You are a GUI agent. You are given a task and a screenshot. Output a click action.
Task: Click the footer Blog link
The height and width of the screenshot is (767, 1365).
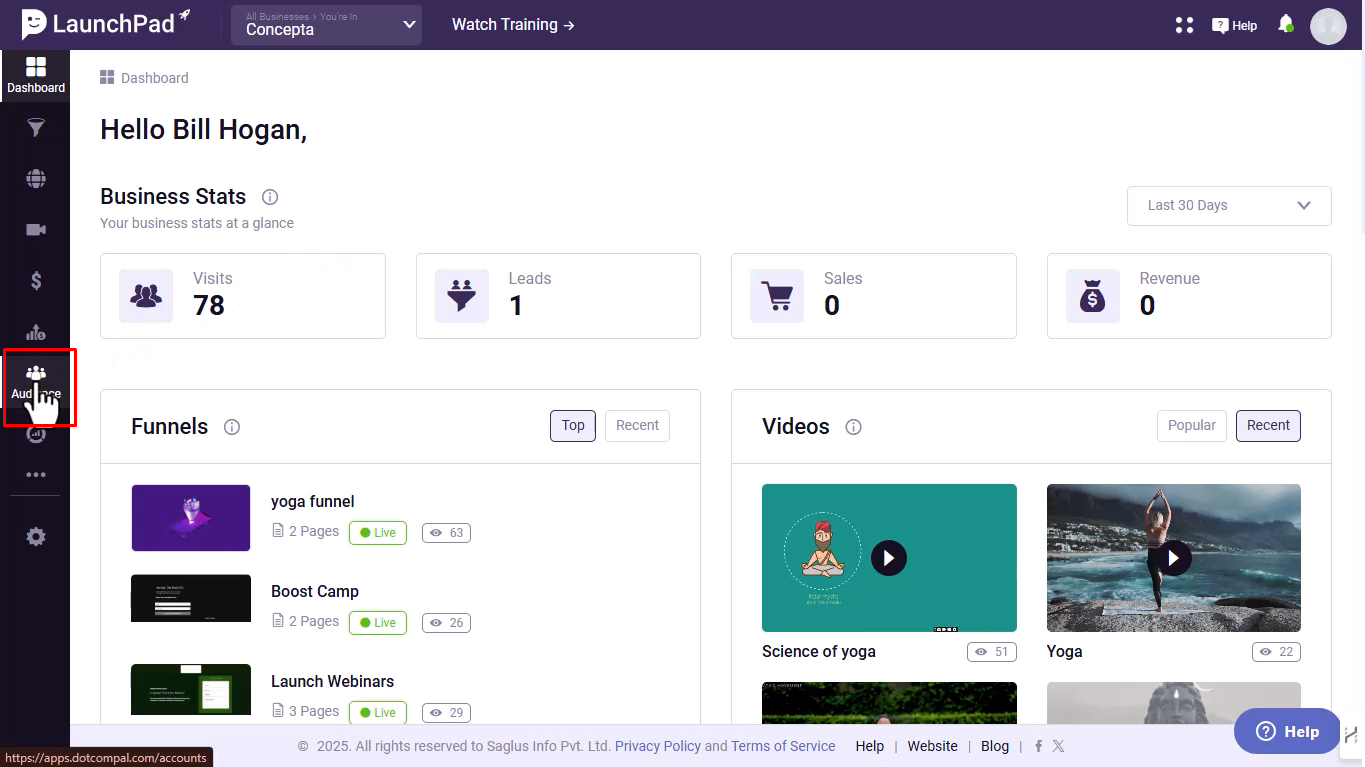(x=995, y=746)
